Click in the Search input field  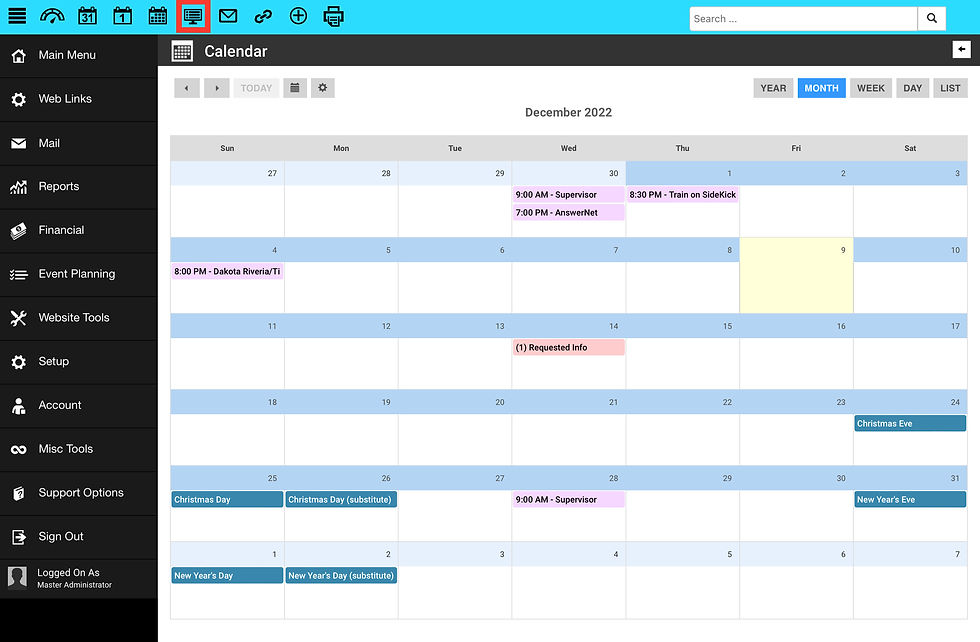(x=803, y=18)
